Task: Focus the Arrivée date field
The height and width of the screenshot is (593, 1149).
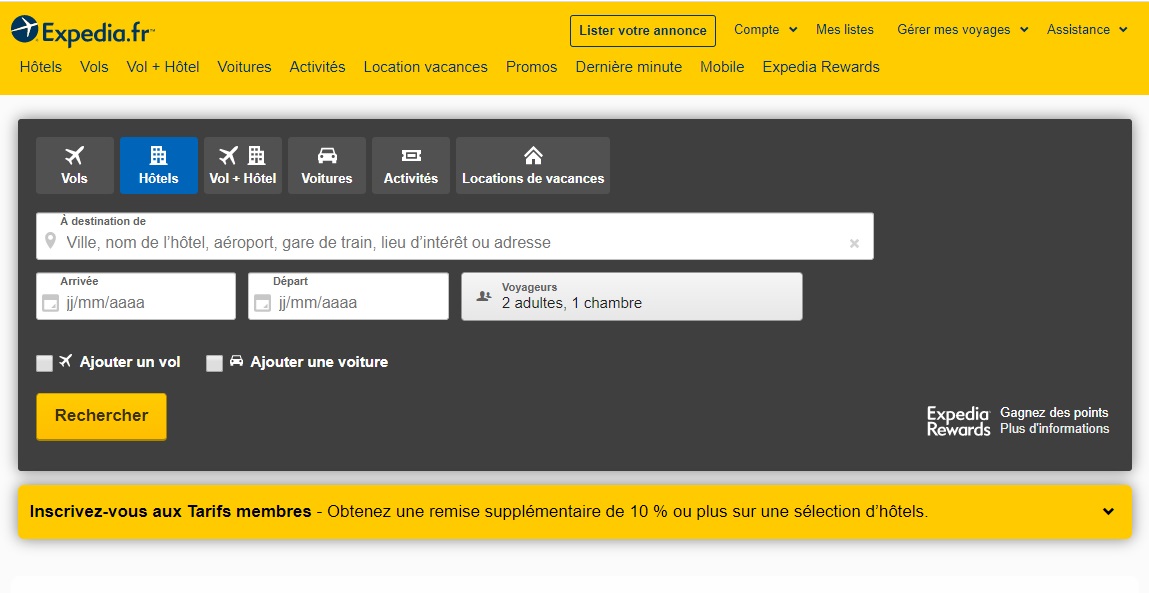Action: (136, 296)
